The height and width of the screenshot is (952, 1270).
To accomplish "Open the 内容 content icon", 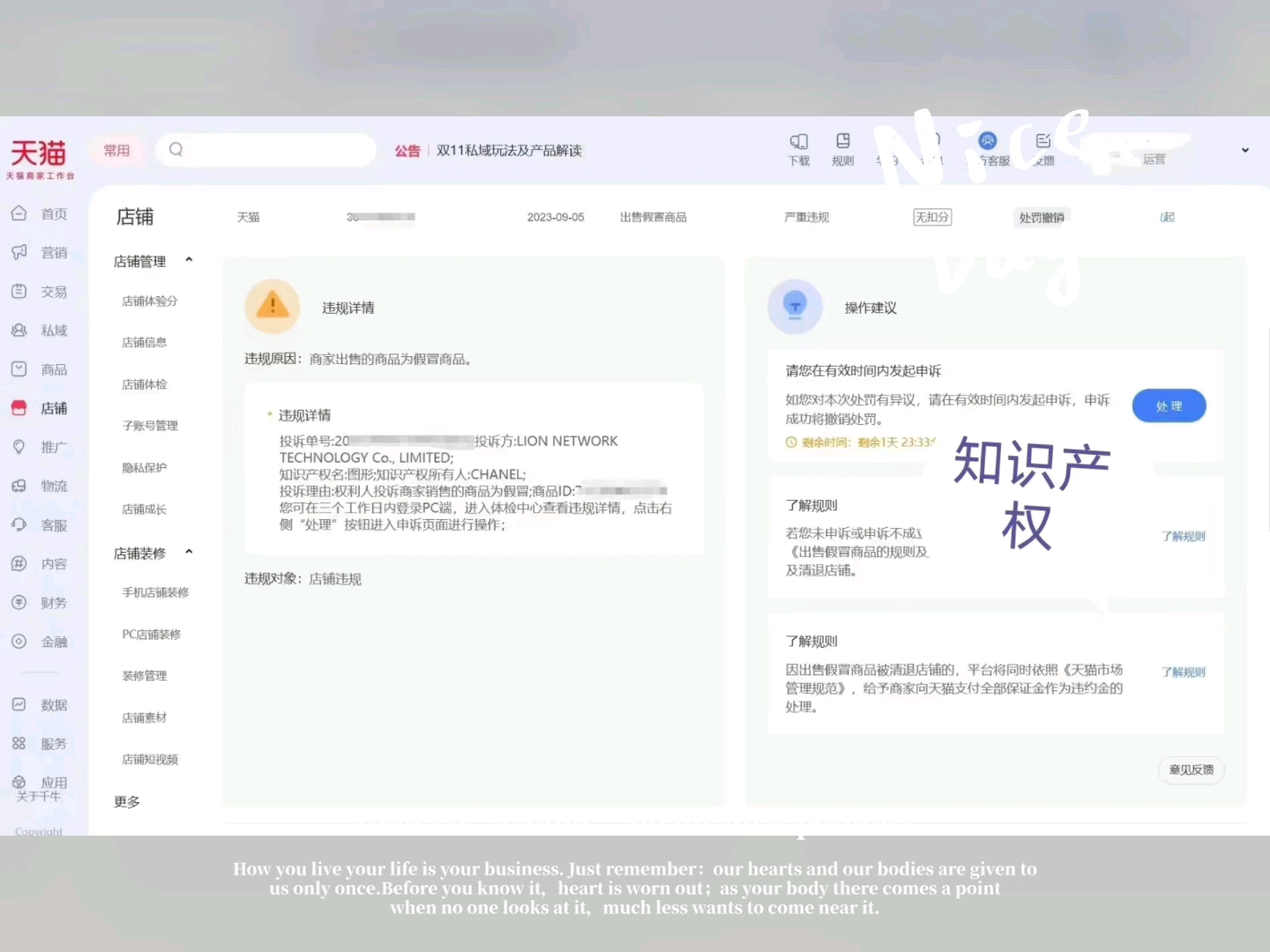I will (x=19, y=563).
